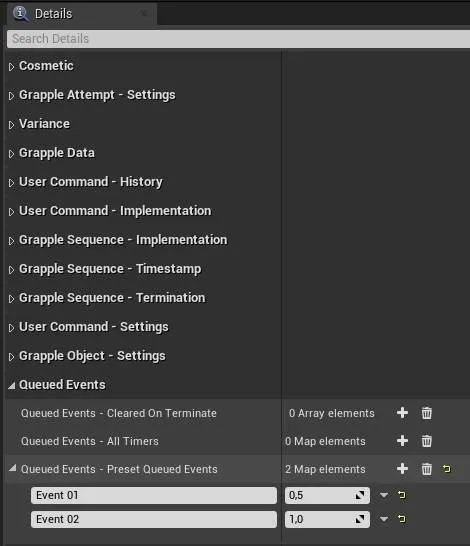This screenshot has width=470, height=546.
Task: Add element to All Timers map
Action: pos(402,441)
